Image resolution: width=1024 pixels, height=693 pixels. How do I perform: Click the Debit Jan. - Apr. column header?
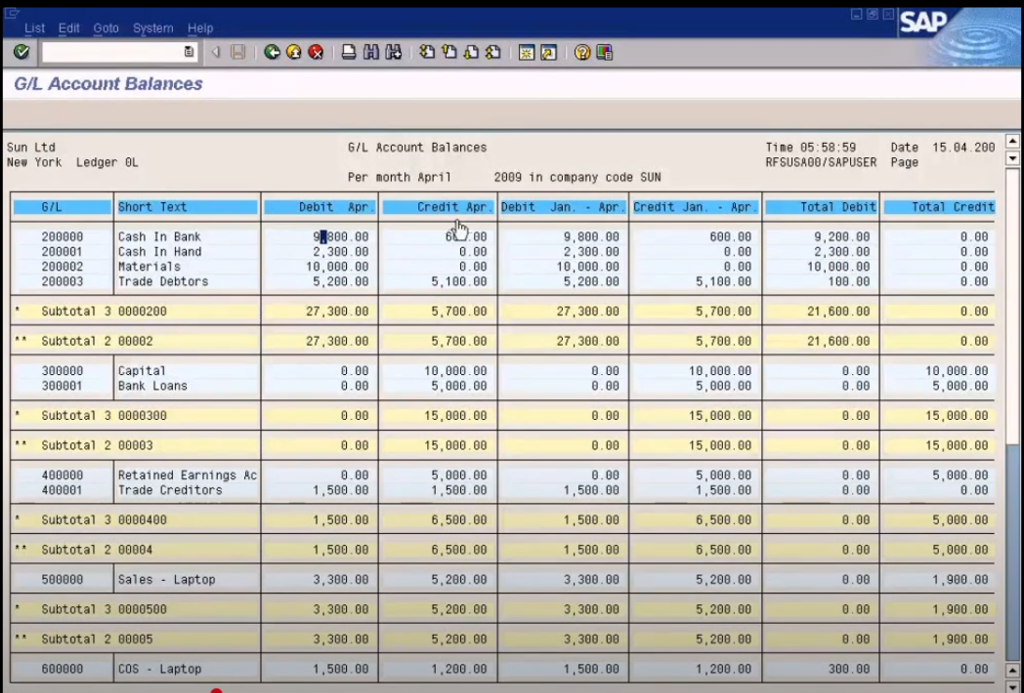[x=563, y=207]
